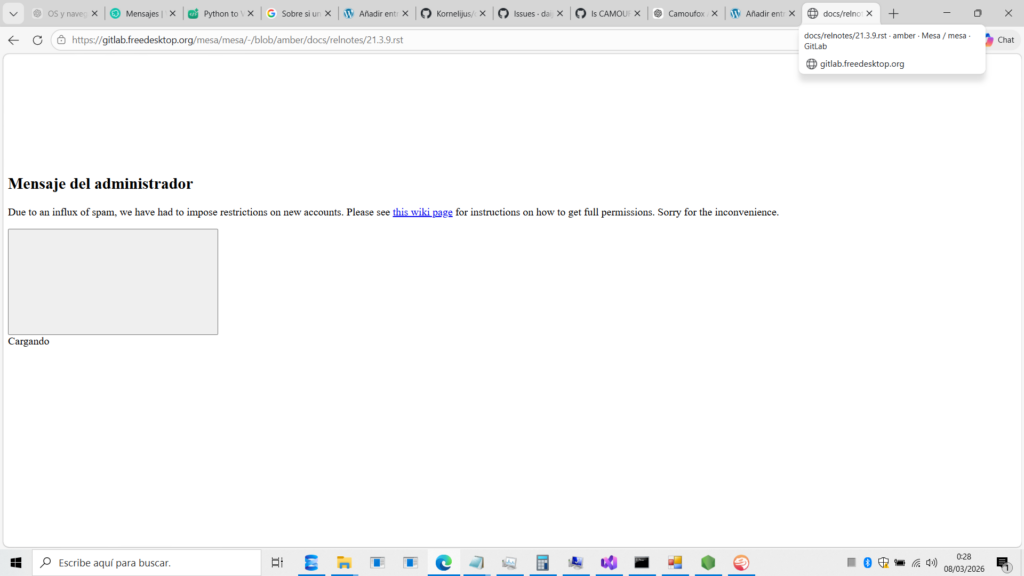This screenshot has height=576, width=1024.
Task: Click the Windows Start button
Action: (x=16, y=563)
